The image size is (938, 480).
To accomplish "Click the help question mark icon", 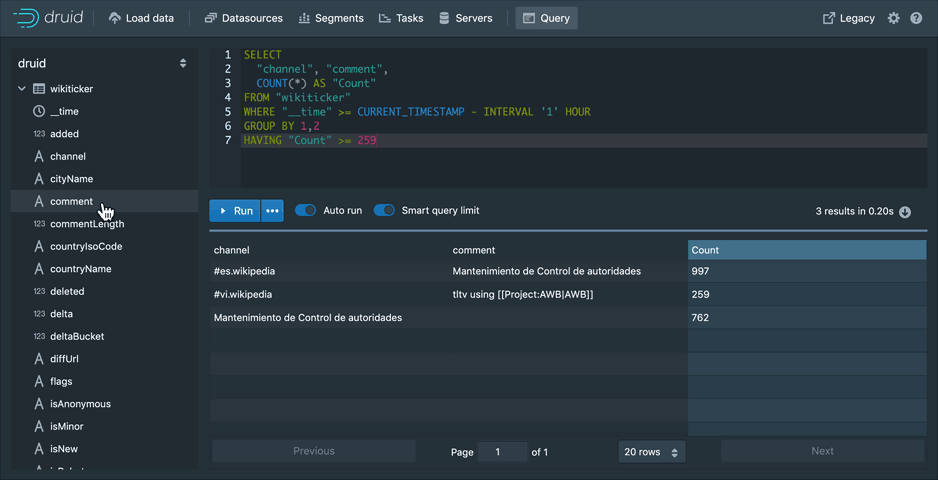I will (x=916, y=18).
